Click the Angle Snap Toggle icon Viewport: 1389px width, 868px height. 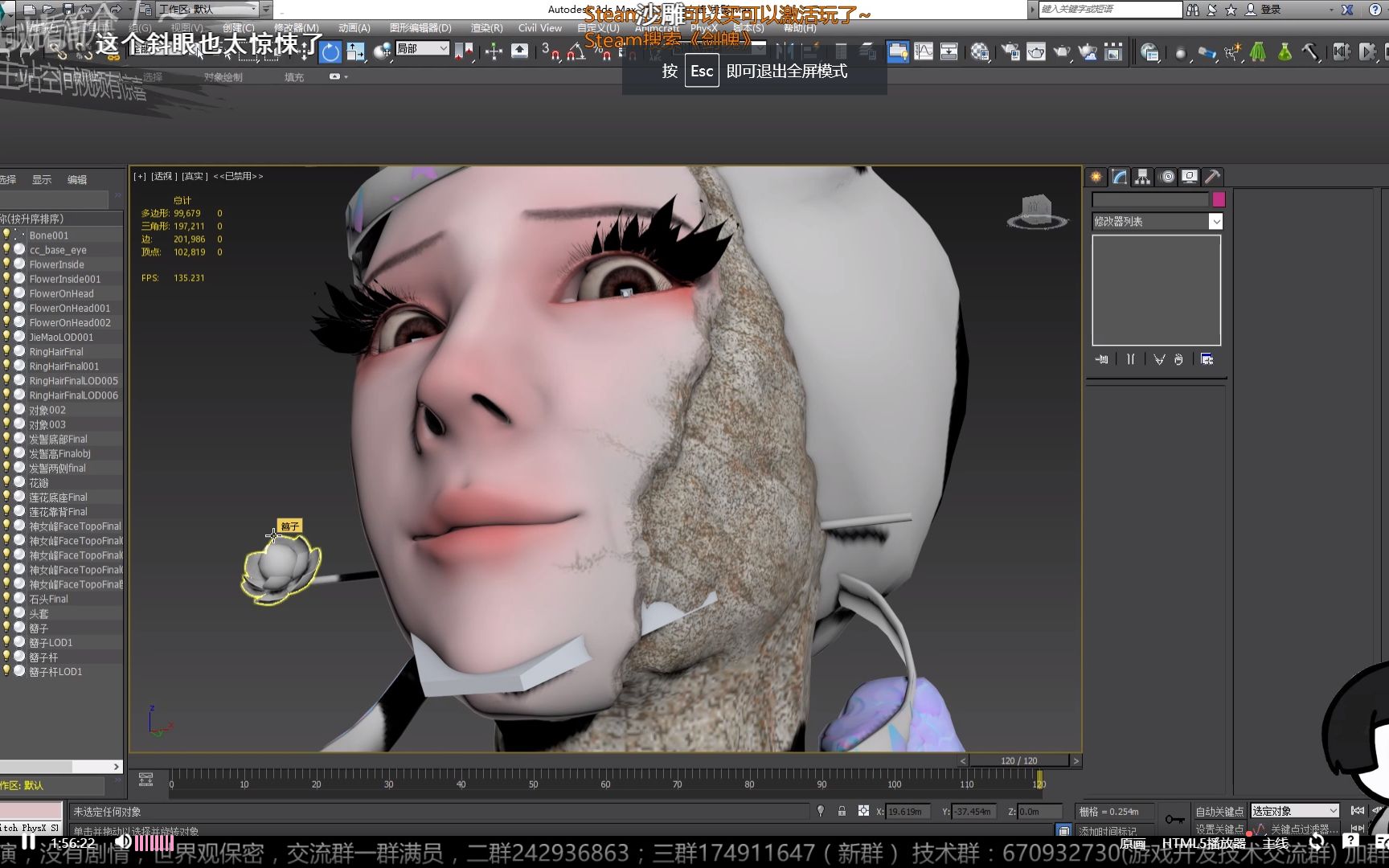click(576, 52)
